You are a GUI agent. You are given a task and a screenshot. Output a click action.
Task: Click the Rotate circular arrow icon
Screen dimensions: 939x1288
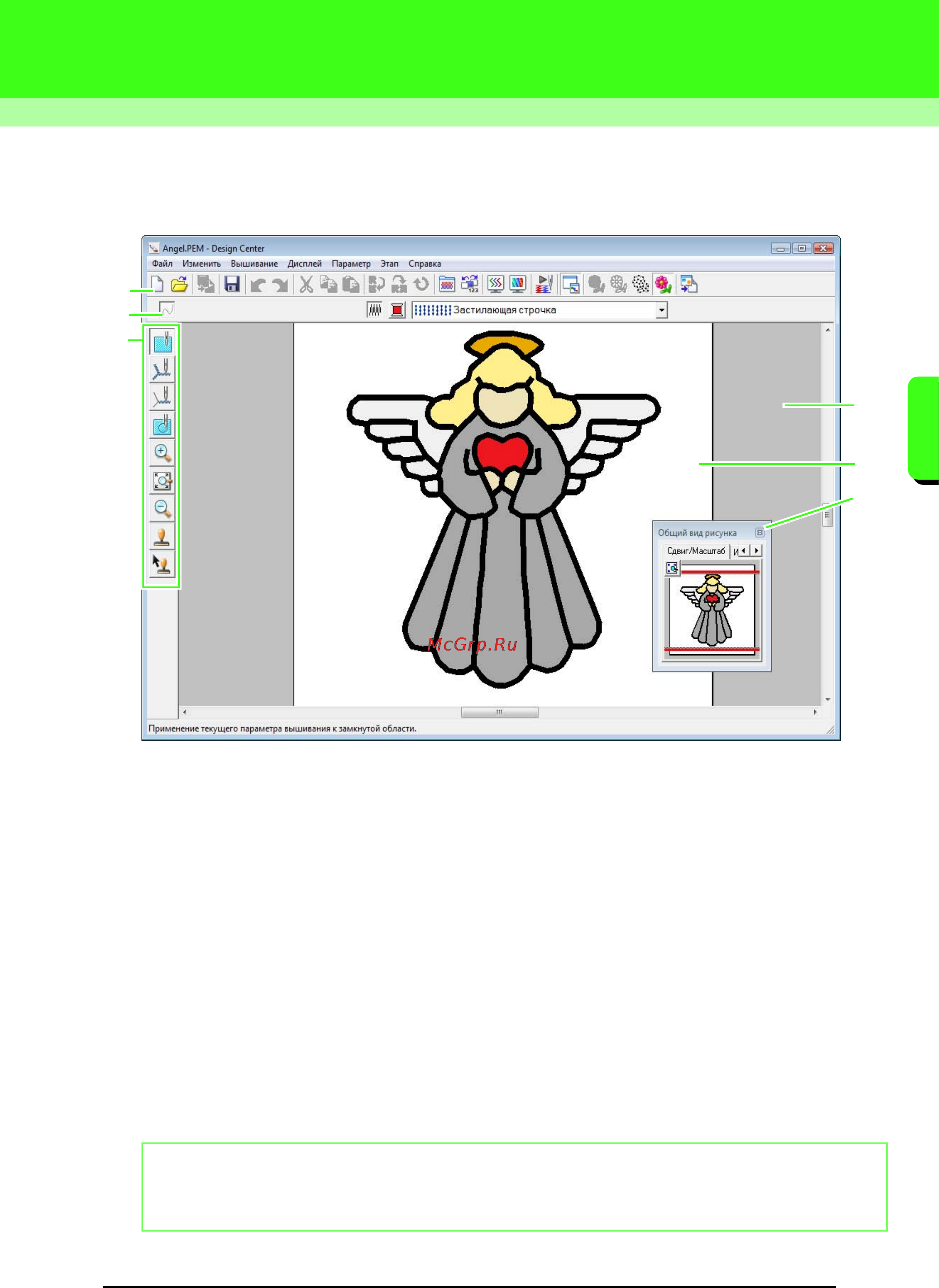pos(421,283)
